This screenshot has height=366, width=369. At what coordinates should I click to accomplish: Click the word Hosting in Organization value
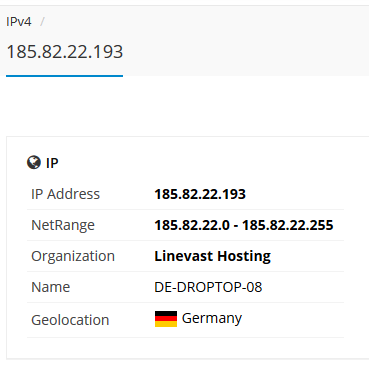pyautogui.click(x=244, y=257)
